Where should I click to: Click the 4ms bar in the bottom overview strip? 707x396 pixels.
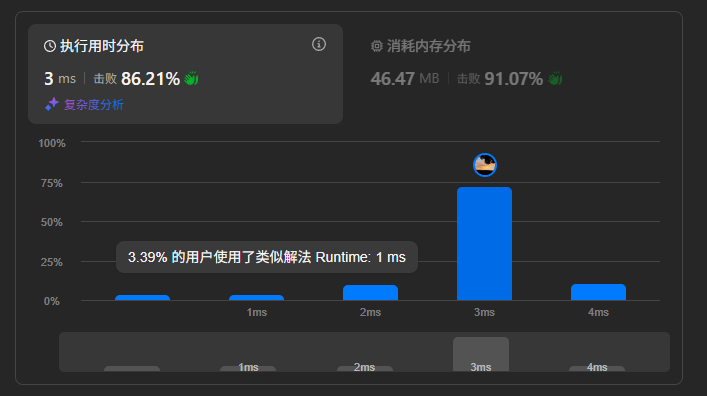[x=597, y=369]
